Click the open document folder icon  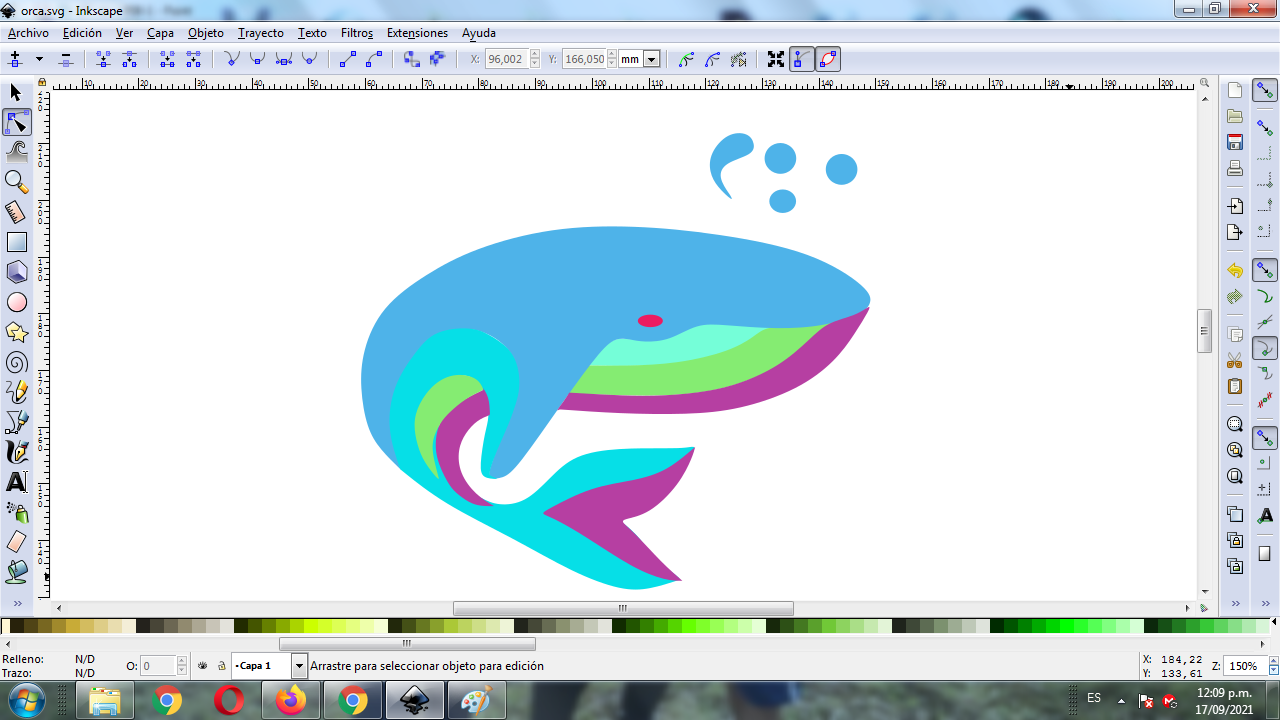(1235, 116)
